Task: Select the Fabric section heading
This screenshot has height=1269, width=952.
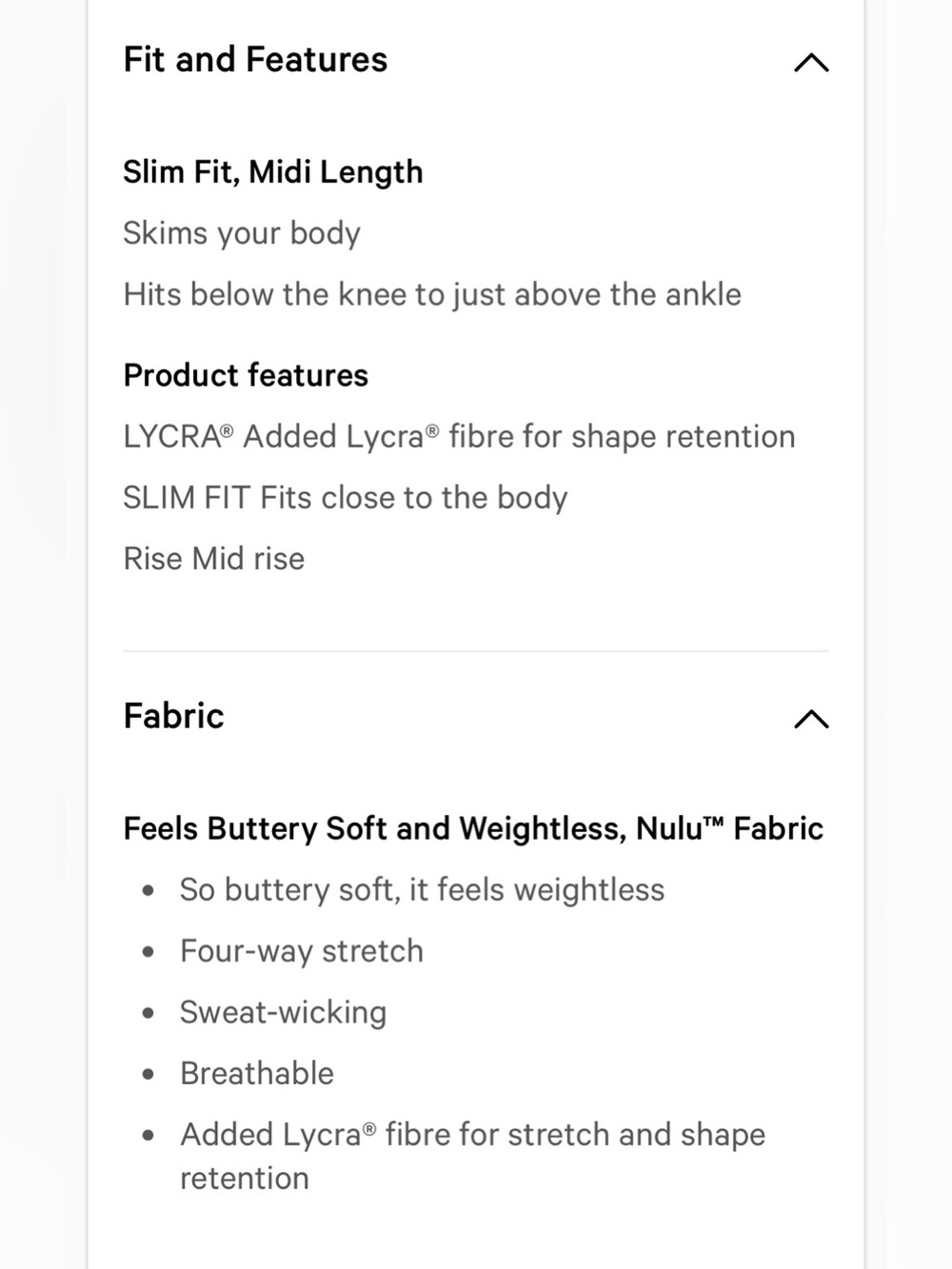Action: (x=174, y=716)
